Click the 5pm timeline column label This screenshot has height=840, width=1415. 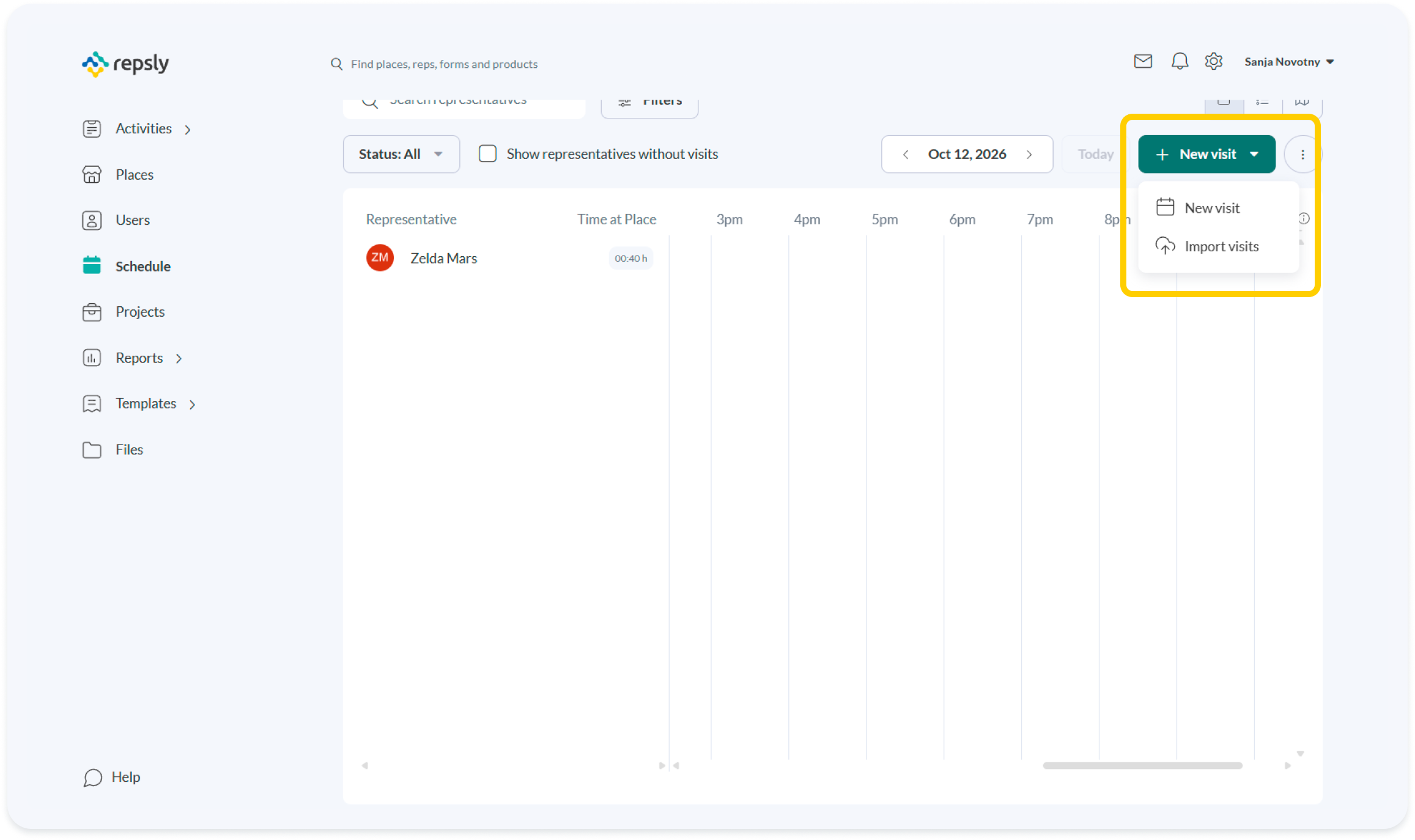pyautogui.click(x=884, y=219)
